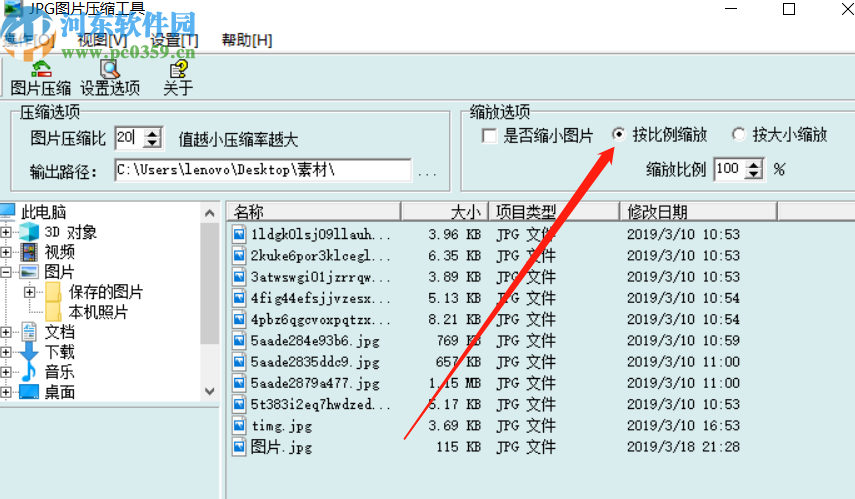Click folder tree scrollbar down arrow

[209, 391]
